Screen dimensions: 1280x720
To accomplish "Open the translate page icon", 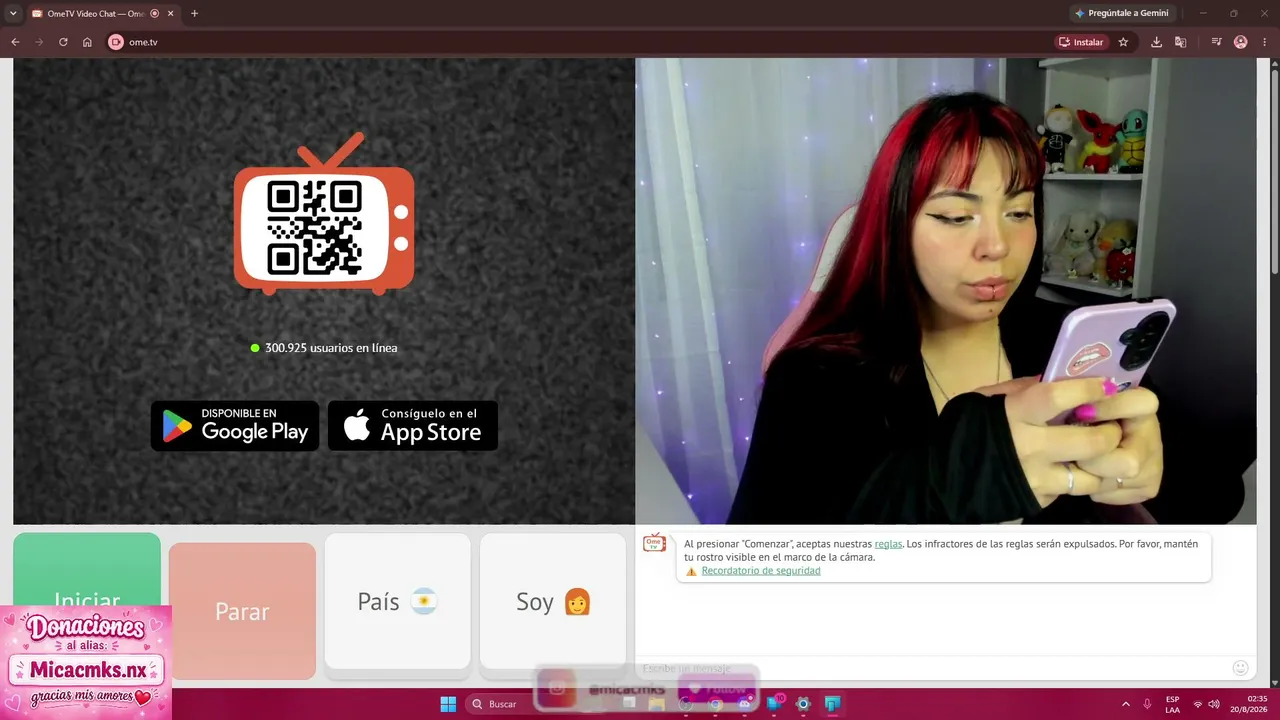I will 1181,42.
